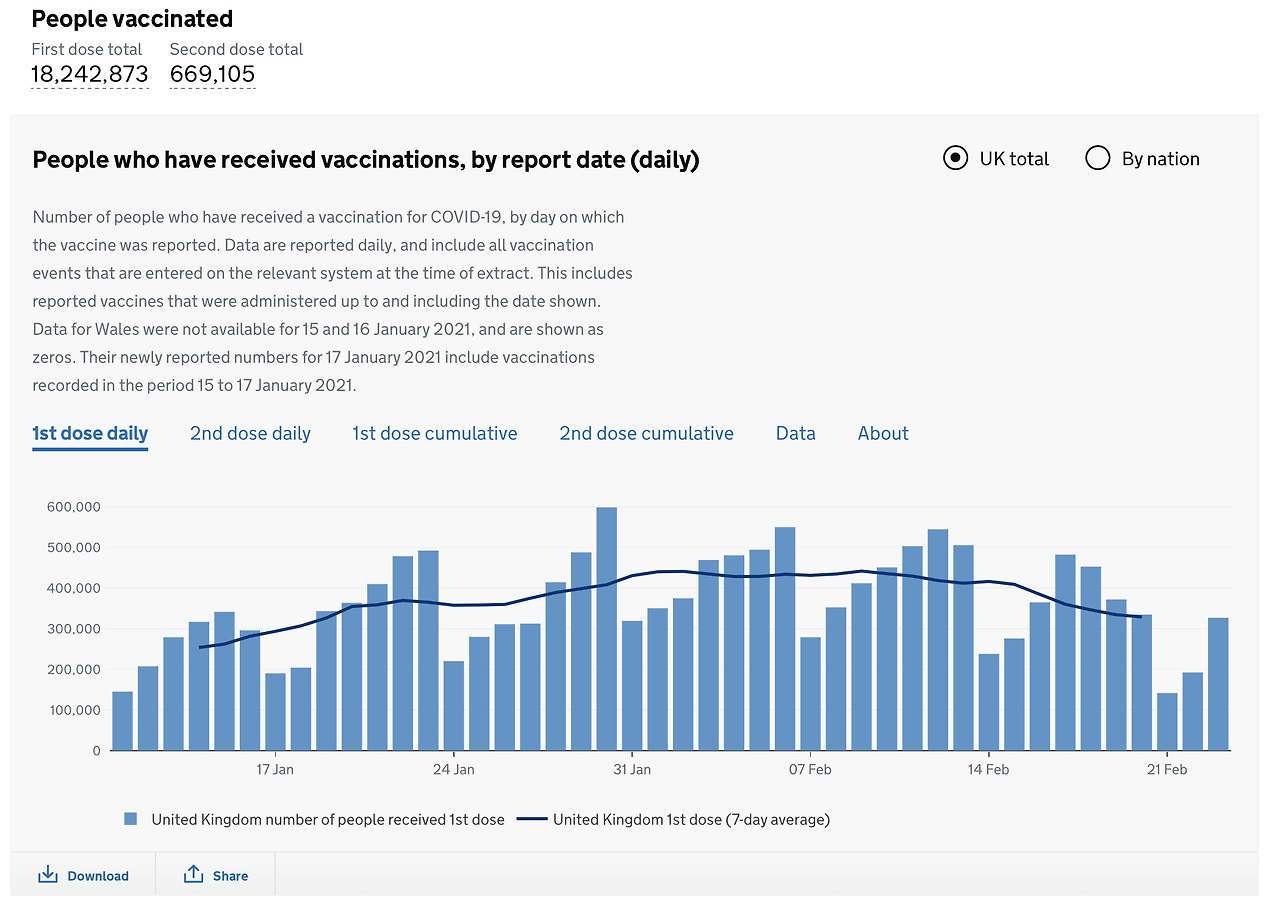Open the 1st dose daily tab

click(90, 433)
